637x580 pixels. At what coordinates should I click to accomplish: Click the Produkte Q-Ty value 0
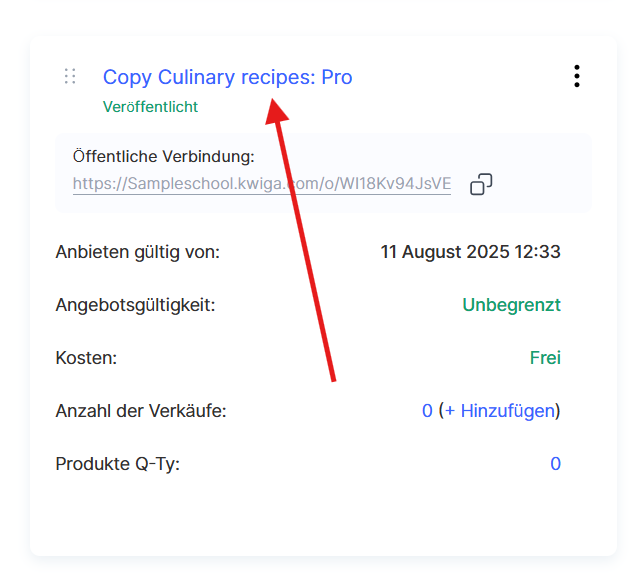[555, 464]
